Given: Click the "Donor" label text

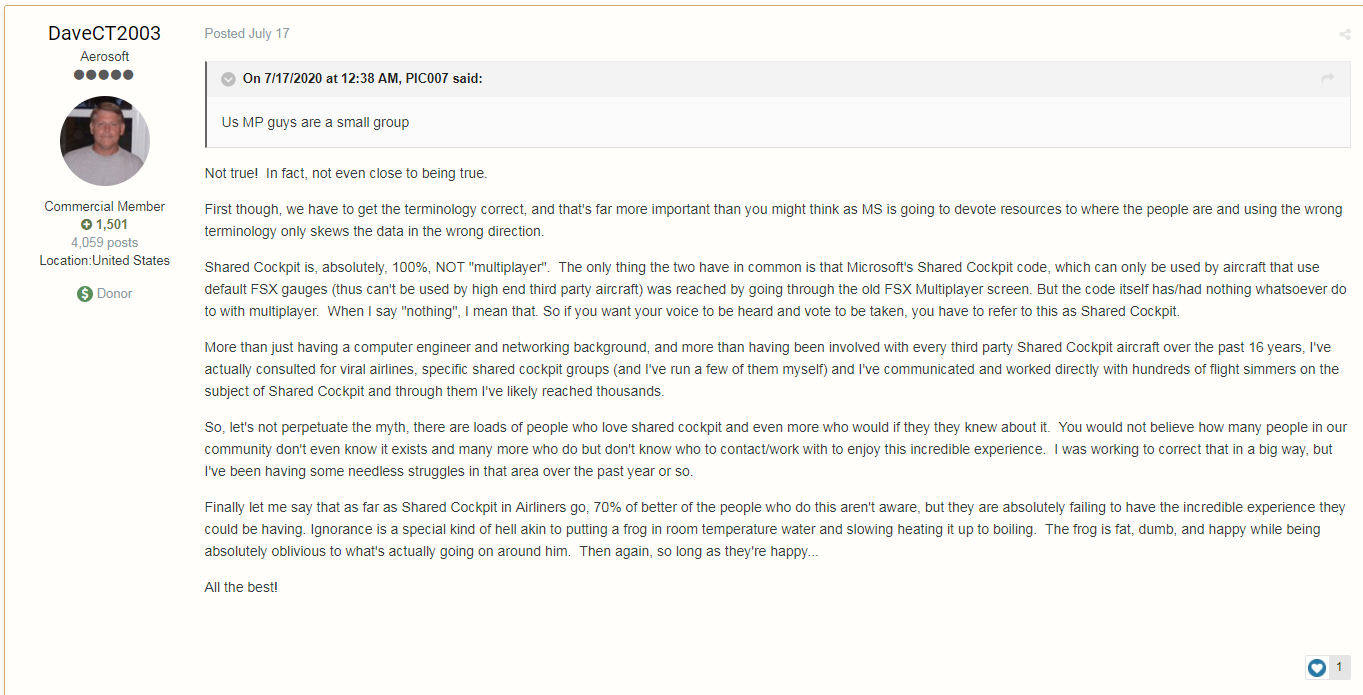Looking at the screenshot, I should pyautogui.click(x=115, y=294).
